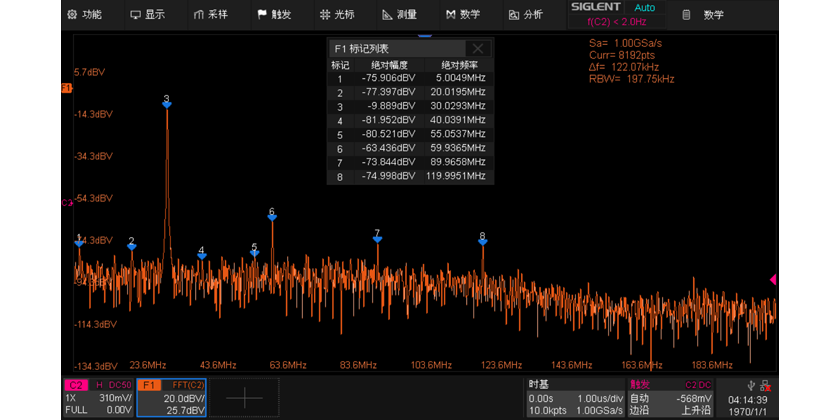Image resolution: width=840 pixels, height=420 pixels.
Task: Click the Auto run status indicator
Action: (x=645, y=7)
